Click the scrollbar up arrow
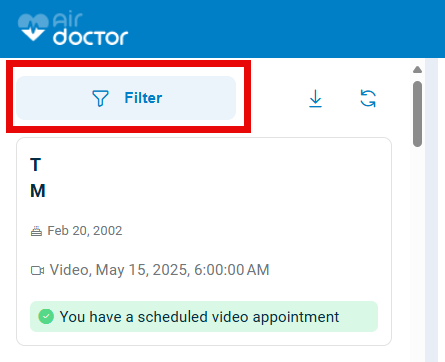 point(417,69)
